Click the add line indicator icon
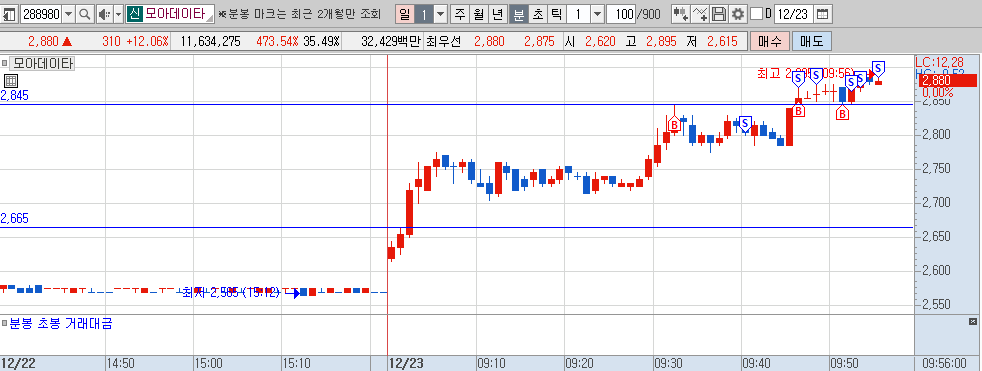This screenshot has width=982, height=371. click(701, 13)
